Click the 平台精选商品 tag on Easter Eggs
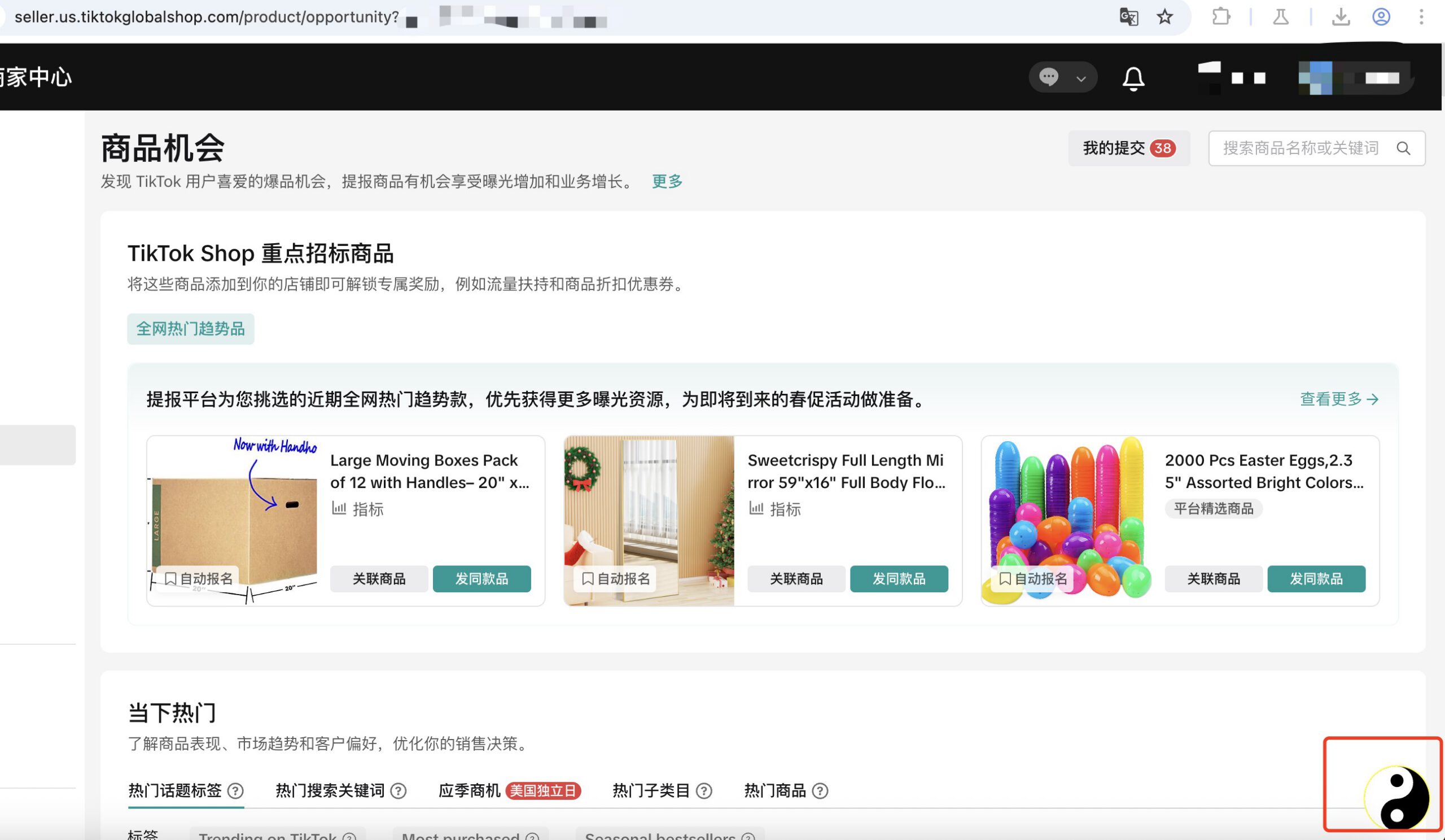Screen dimensions: 1445x840 coord(1214,508)
